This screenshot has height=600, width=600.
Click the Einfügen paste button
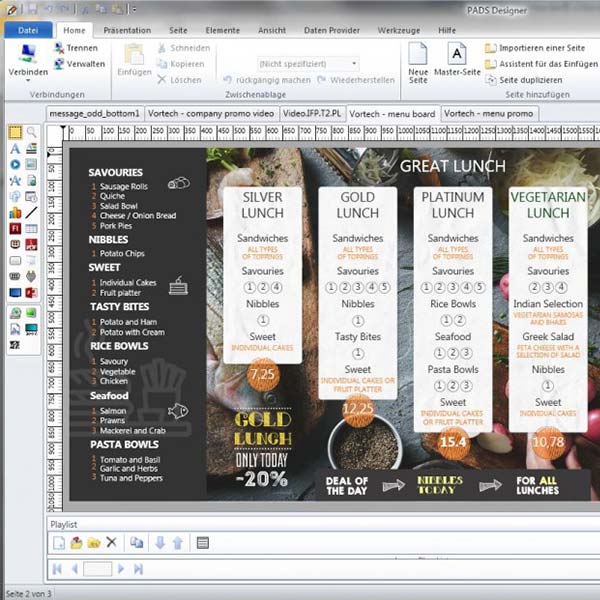coord(134,60)
